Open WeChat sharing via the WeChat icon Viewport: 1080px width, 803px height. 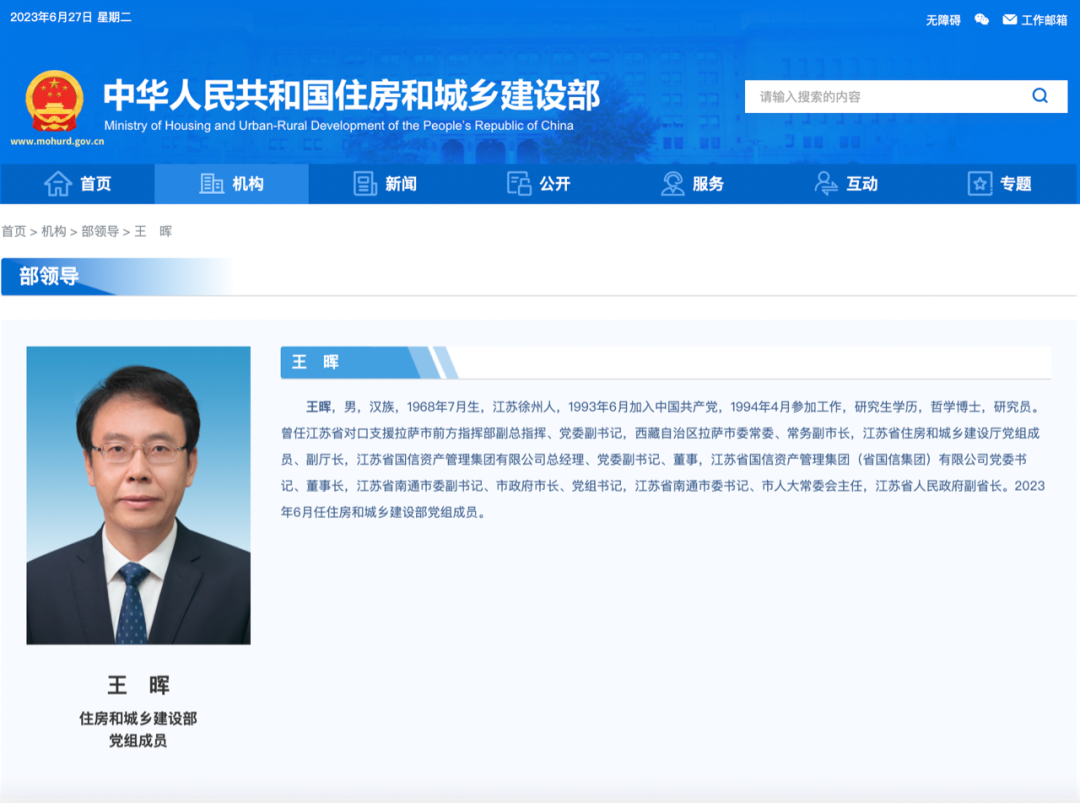[x=983, y=18]
